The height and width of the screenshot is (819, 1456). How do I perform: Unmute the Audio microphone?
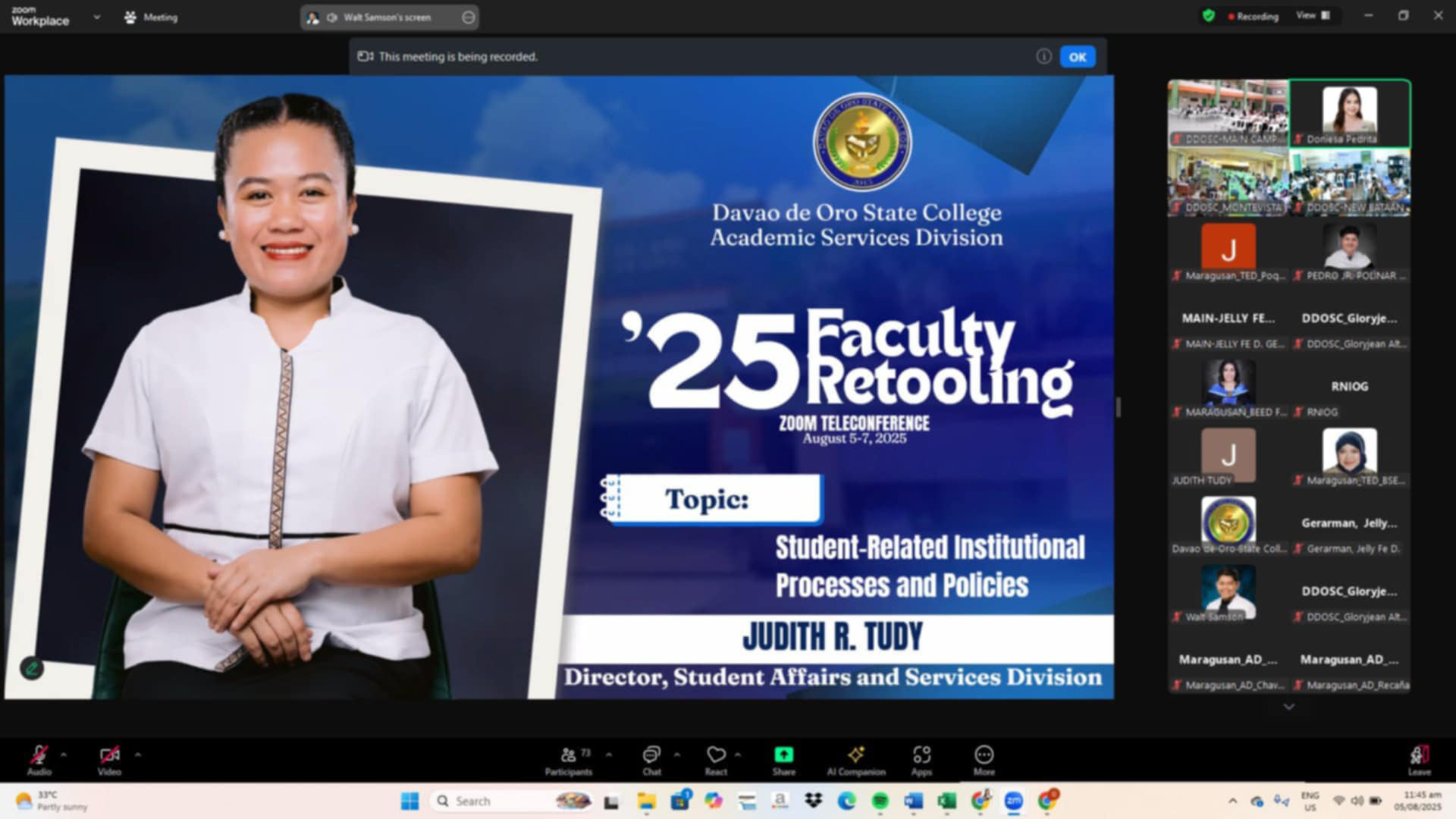tap(39, 755)
